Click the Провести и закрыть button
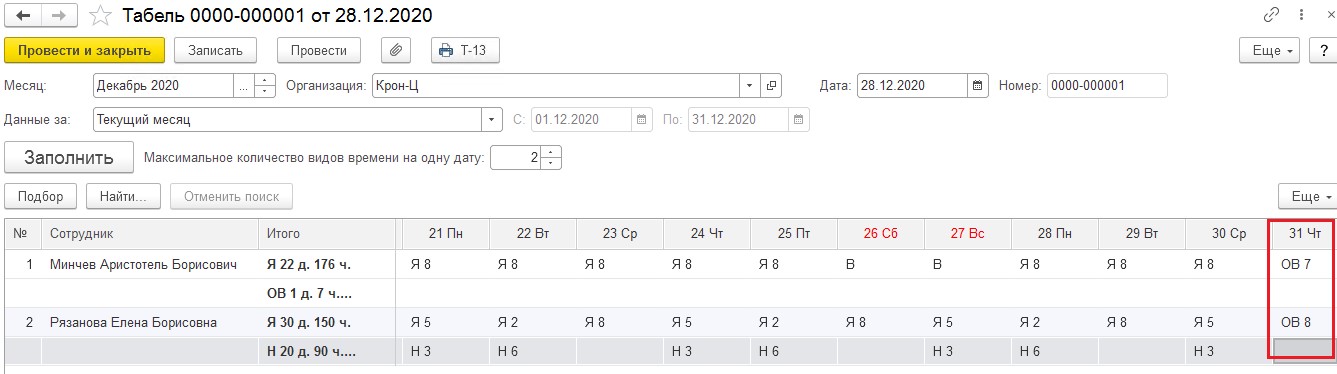 (x=84, y=50)
